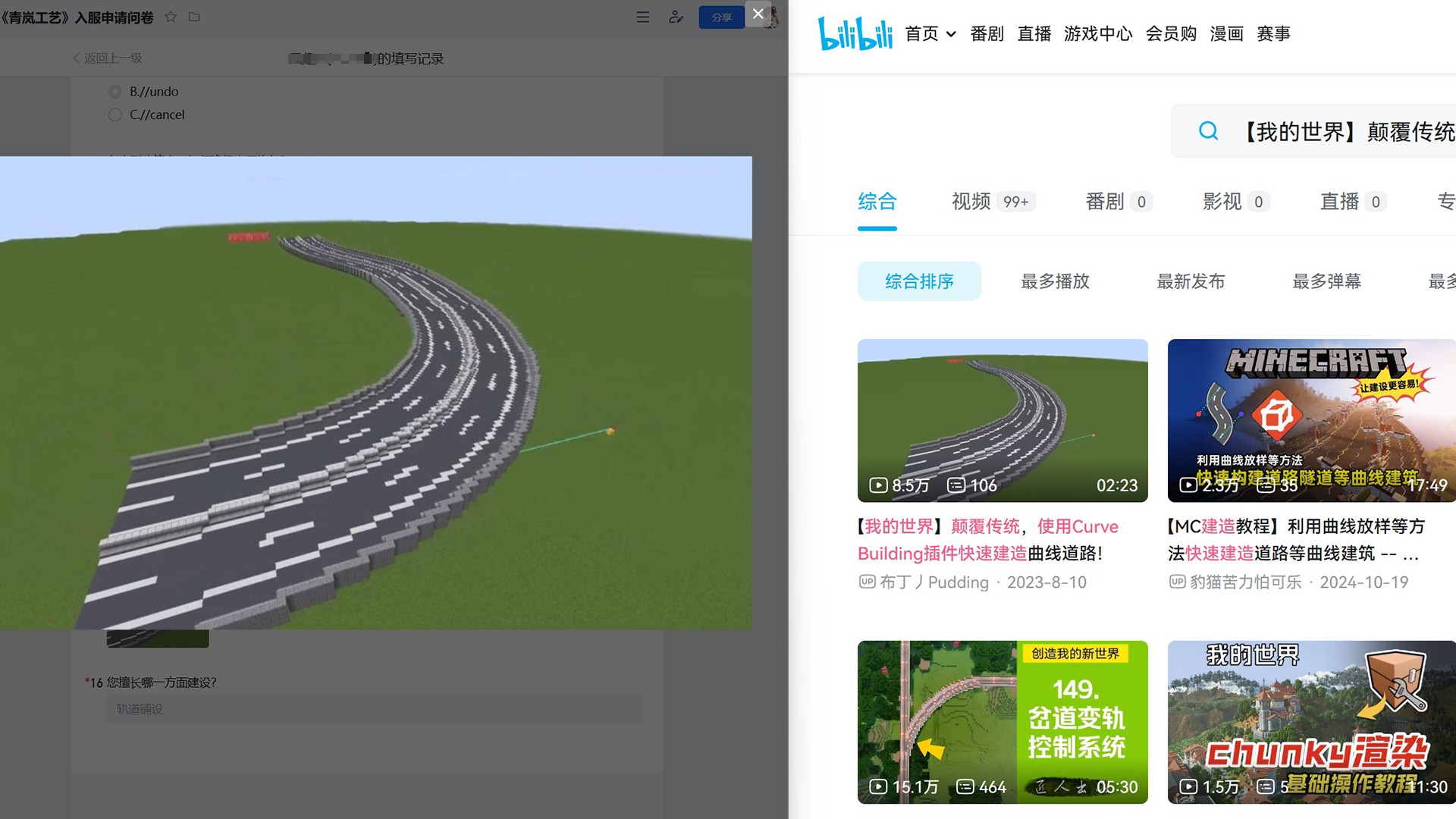Click the 8.5万 play count icon

(878, 485)
